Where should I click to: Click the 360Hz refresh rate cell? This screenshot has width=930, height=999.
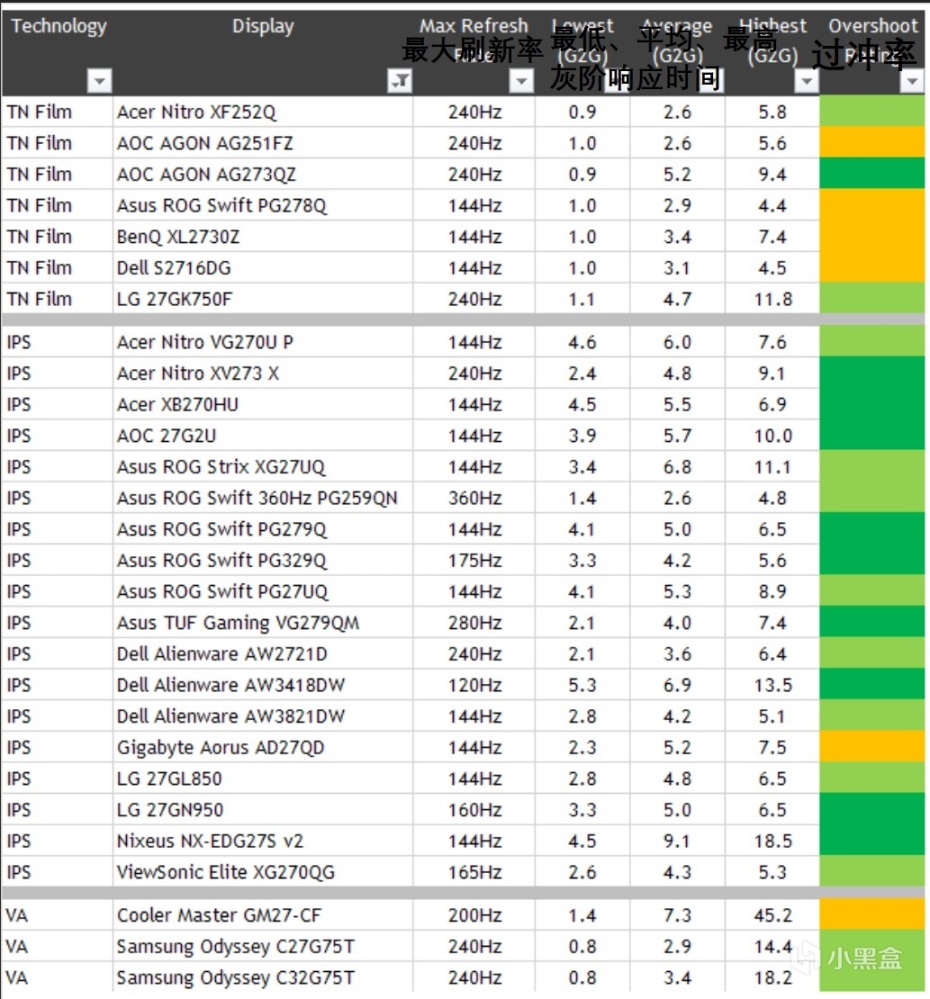[x=475, y=498]
